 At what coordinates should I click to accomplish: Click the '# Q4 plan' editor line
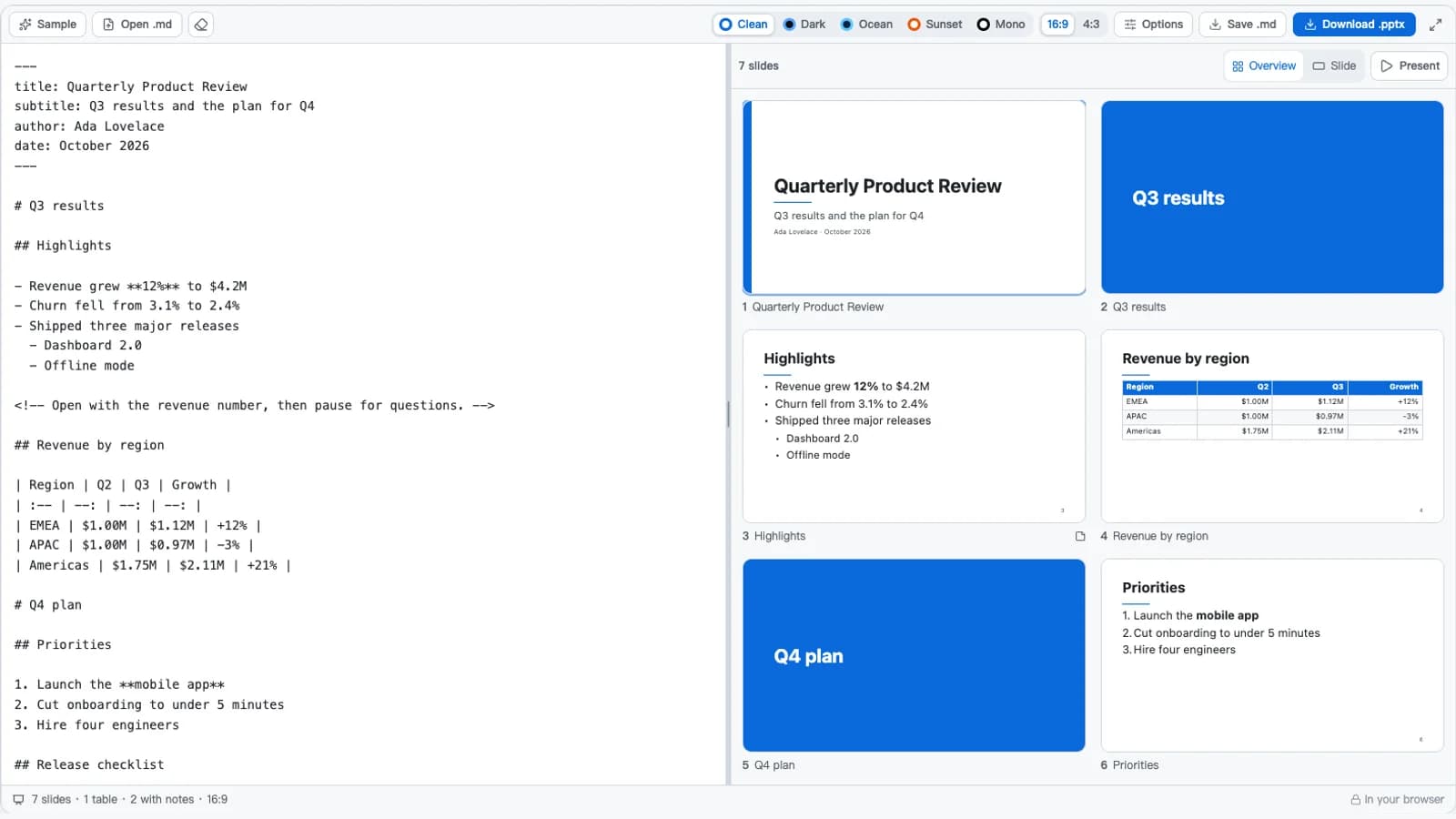(x=48, y=605)
